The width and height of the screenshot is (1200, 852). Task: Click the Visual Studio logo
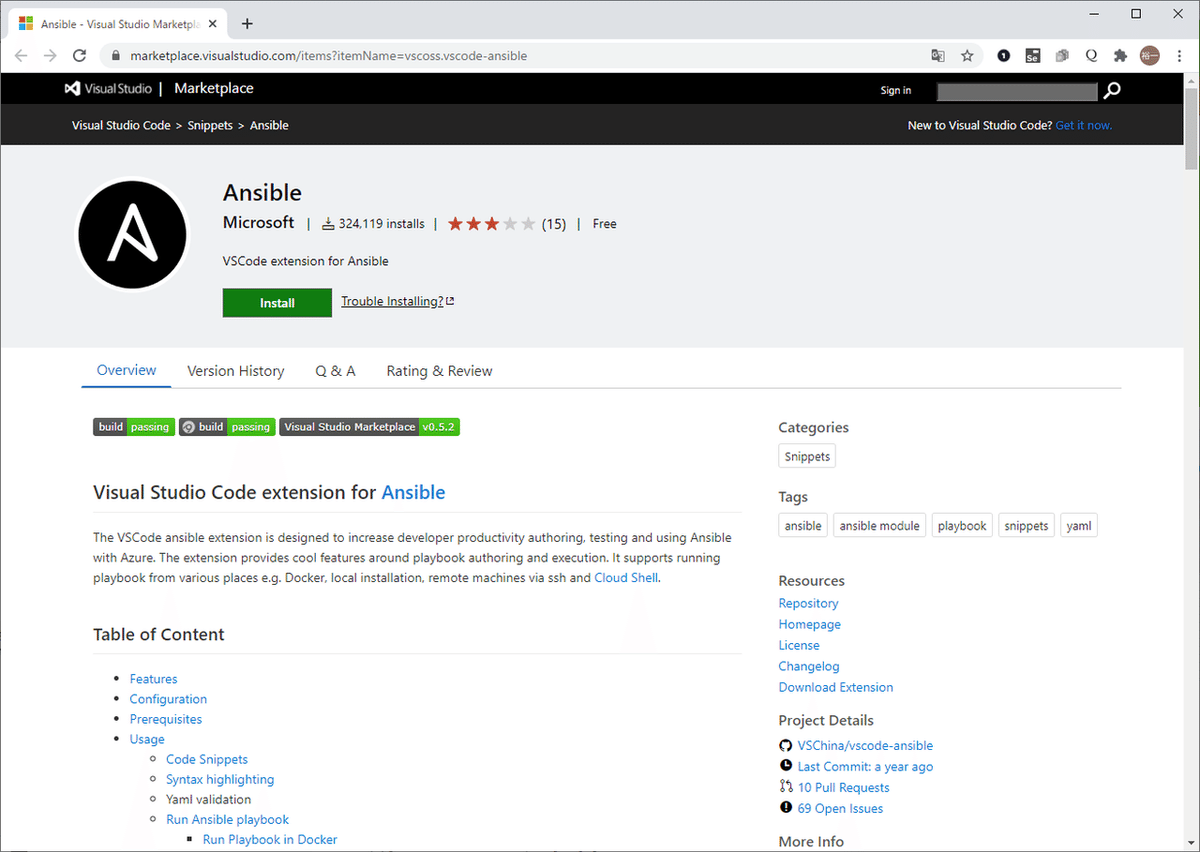pos(107,89)
